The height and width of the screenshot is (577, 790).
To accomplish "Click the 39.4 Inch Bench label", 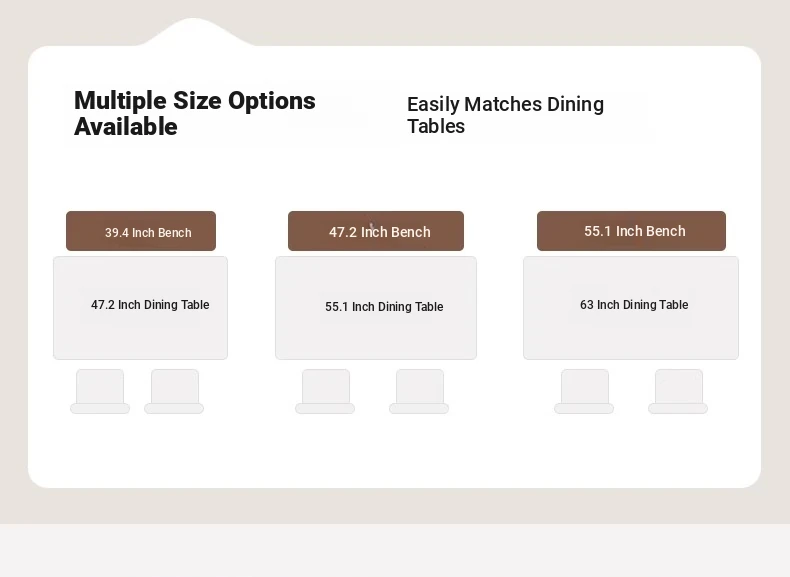I will coord(148,233).
